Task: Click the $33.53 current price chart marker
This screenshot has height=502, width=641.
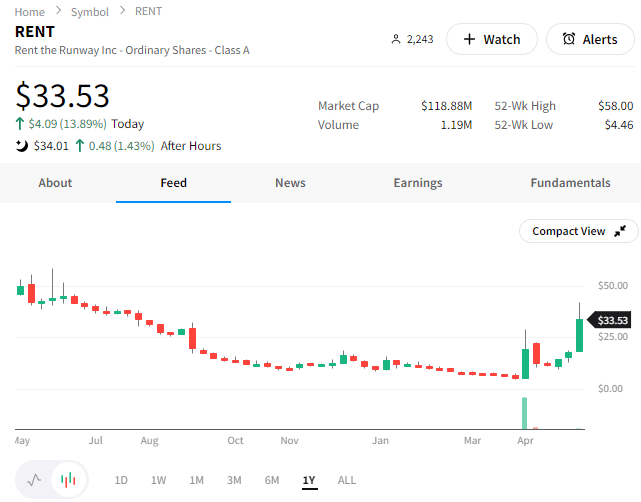Action: pos(609,320)
